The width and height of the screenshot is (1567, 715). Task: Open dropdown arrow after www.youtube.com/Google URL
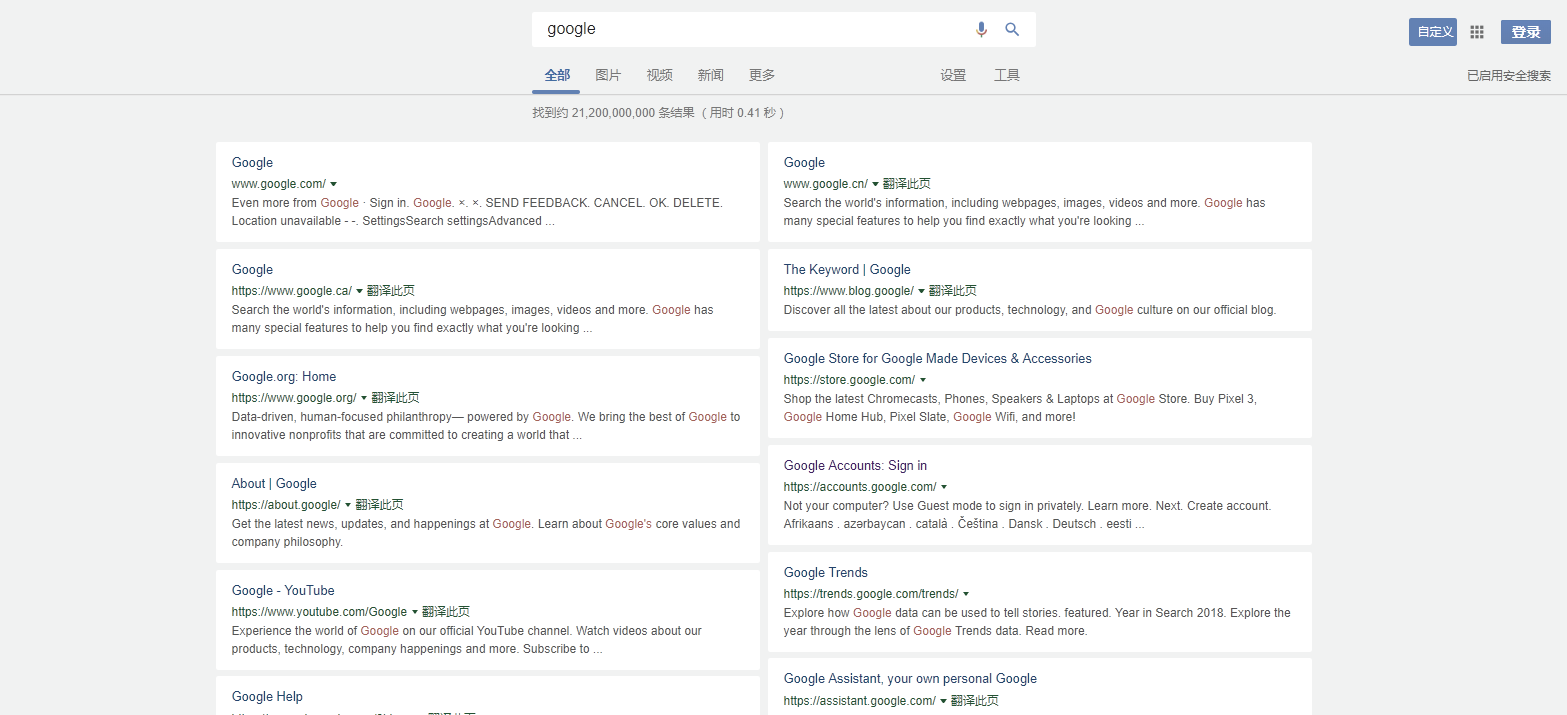pos(415,612)
